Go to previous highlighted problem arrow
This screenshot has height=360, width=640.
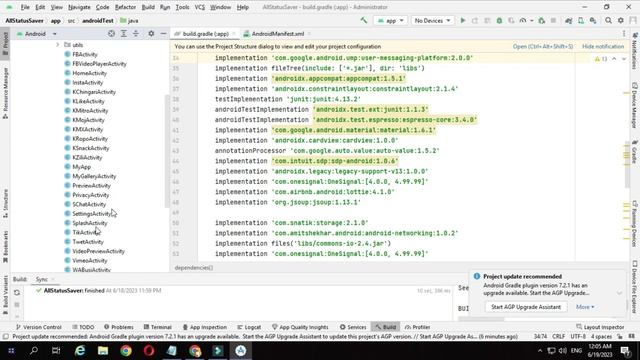click(x=614, y=59)
